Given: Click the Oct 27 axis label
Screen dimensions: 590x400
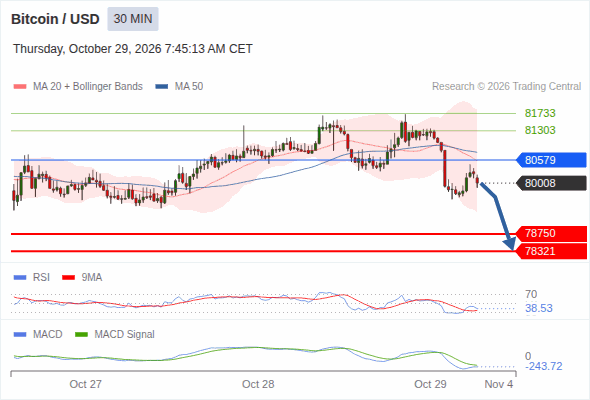Looking at the screenshot, I should [85, 384].
